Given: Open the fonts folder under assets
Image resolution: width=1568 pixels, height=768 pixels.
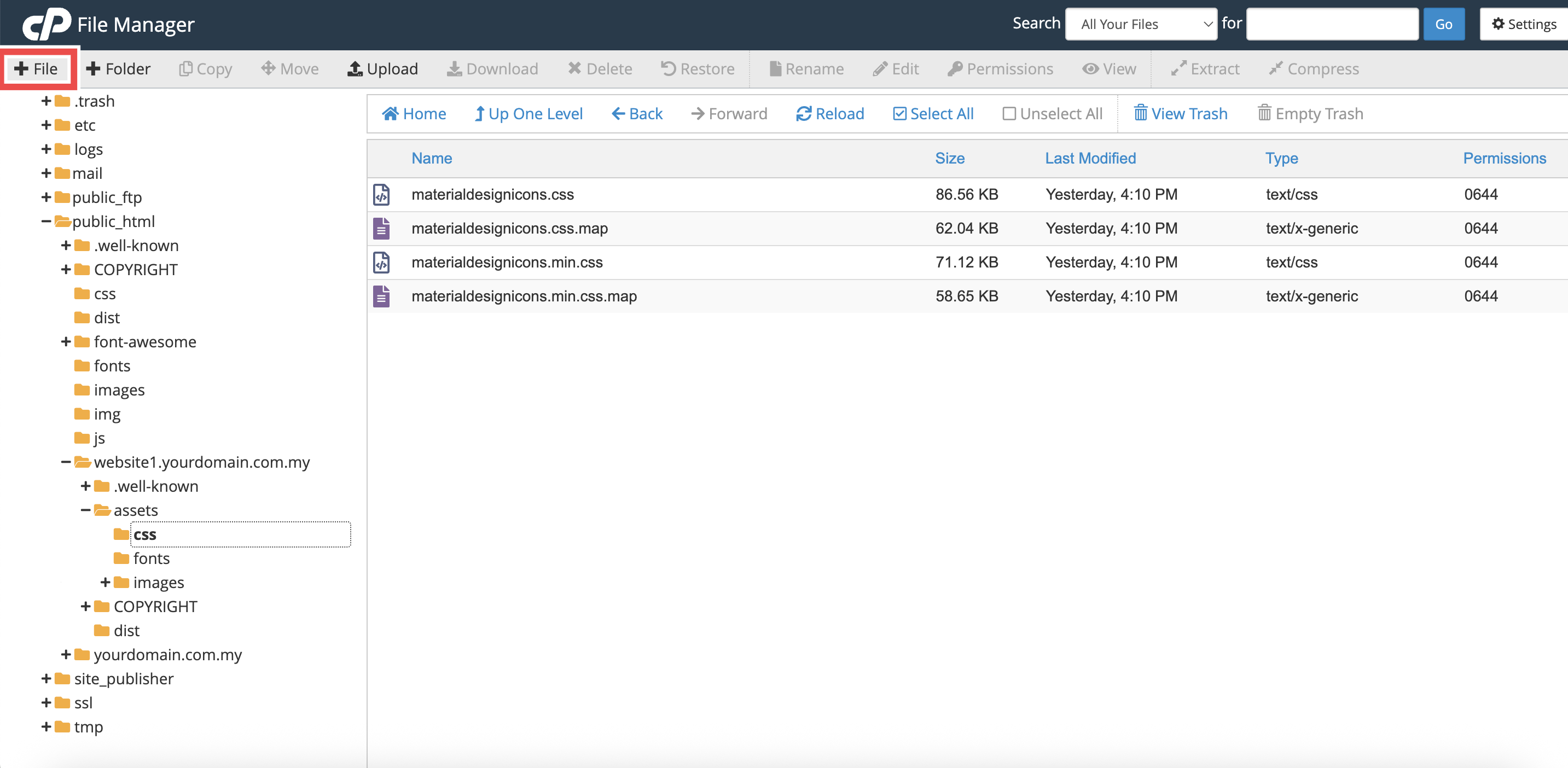Looking at the screenshot, I should coord(152,558).
